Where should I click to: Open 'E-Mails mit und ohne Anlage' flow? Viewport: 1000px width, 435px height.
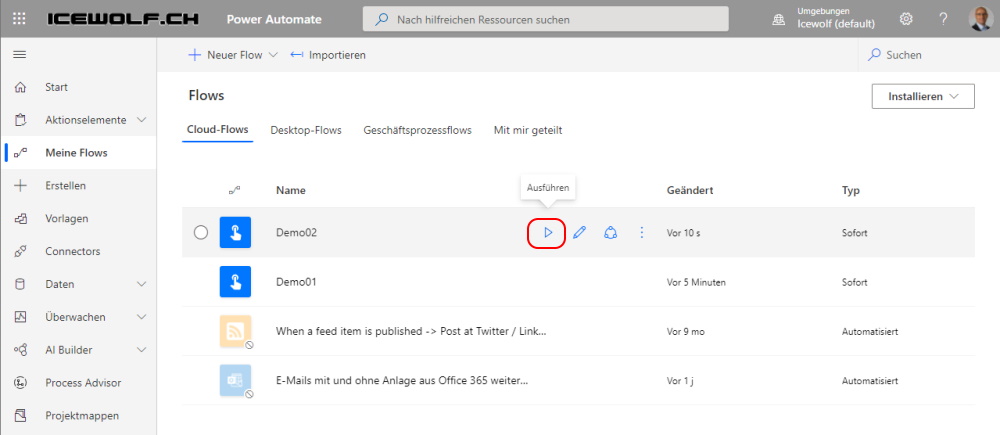pos(402,381)
